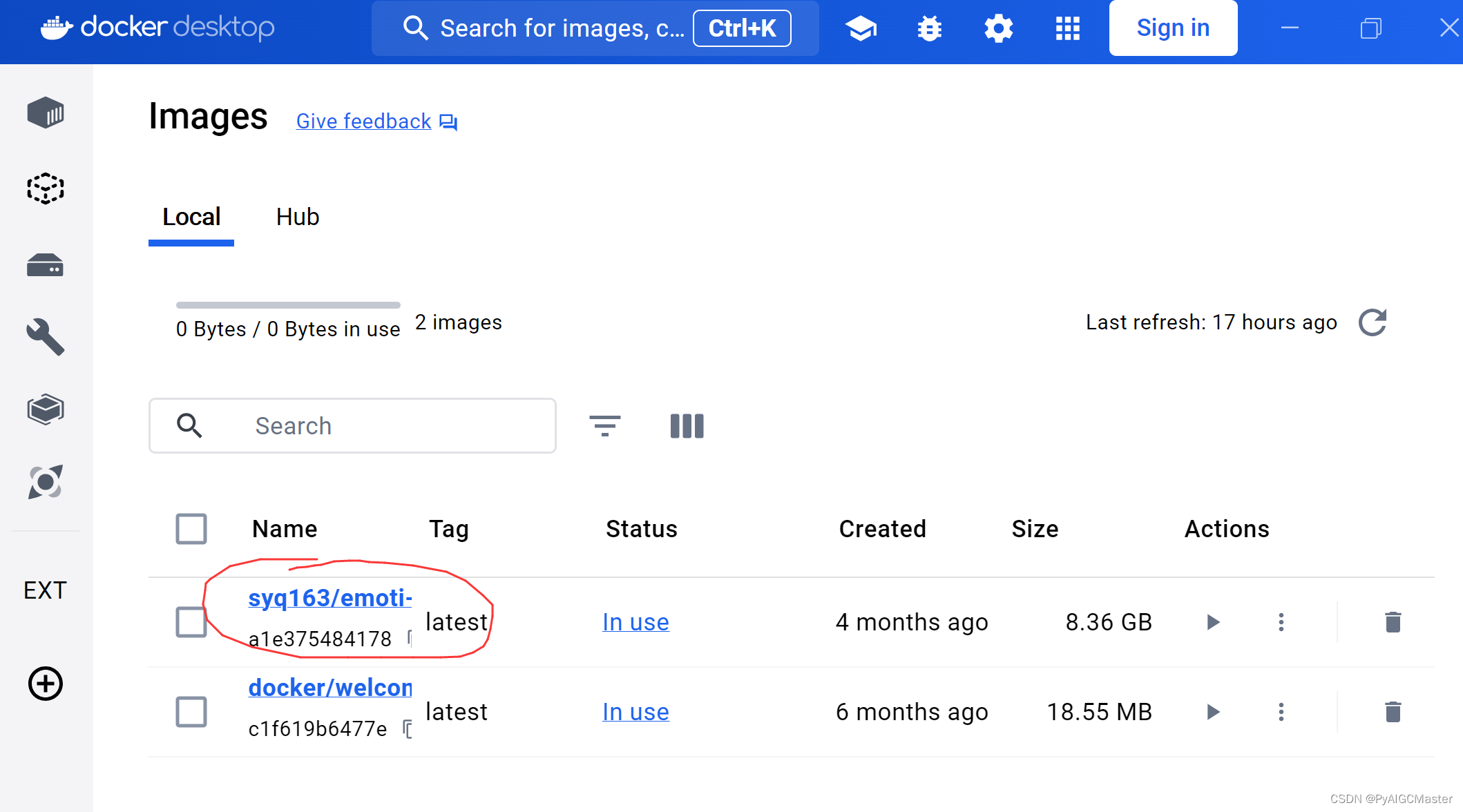This screenshot has height=812, width=1463.
Task: Sort by the Name column header
Action: tap(285, 529)
